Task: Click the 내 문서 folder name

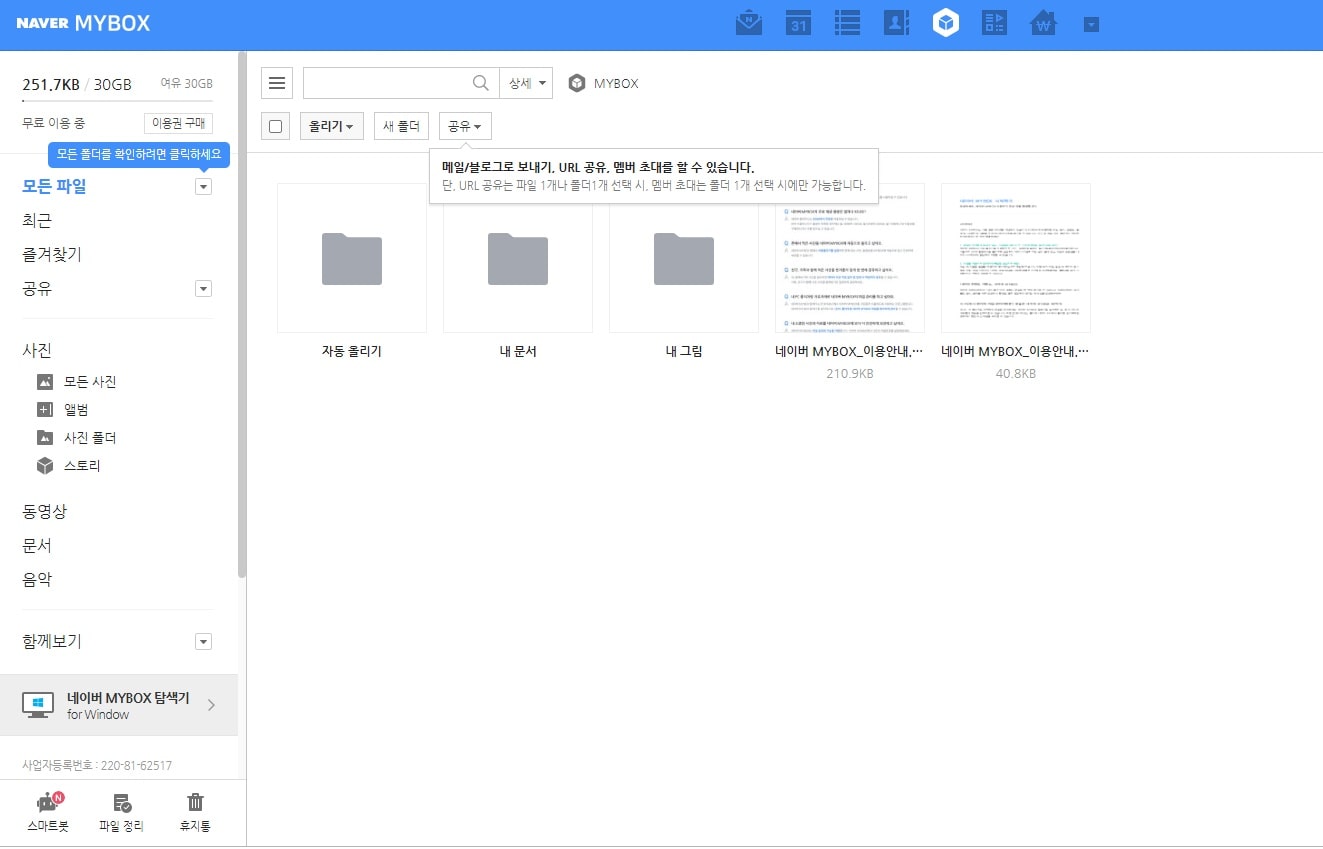Action: click(518, 351)
